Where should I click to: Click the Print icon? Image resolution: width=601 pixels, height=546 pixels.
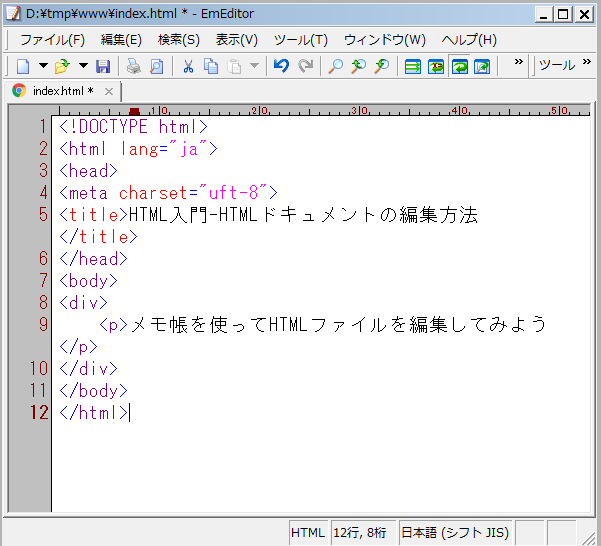134,66
